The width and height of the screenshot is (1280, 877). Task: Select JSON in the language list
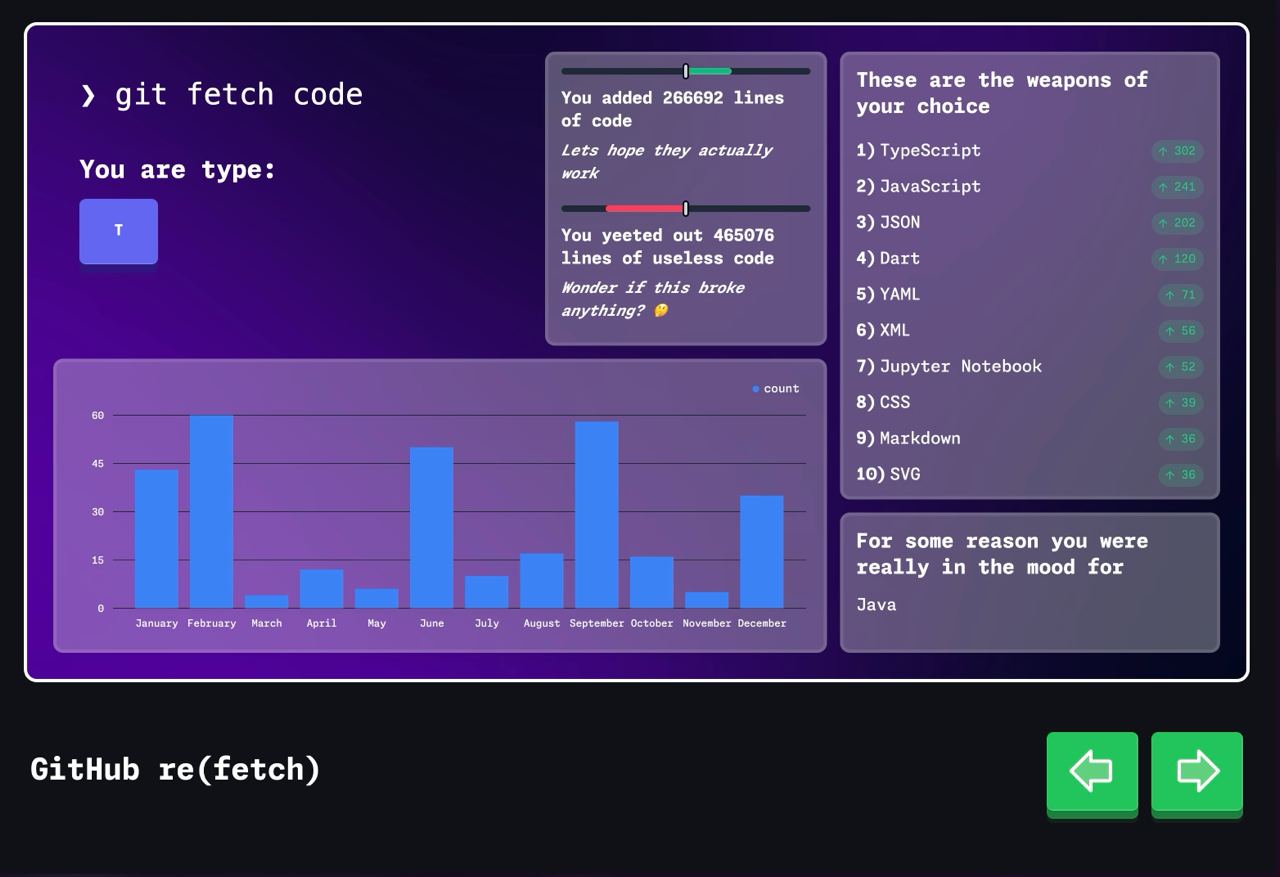[900, 223]
